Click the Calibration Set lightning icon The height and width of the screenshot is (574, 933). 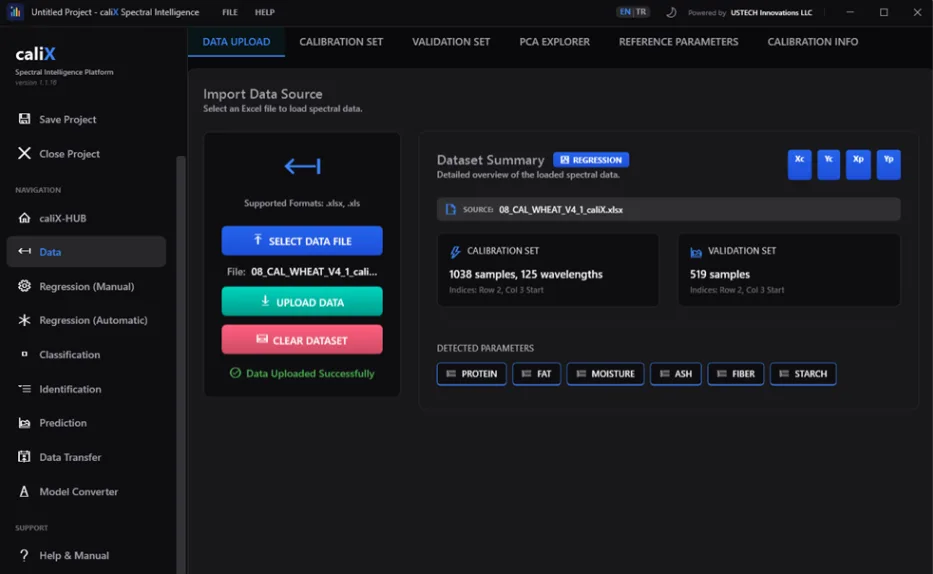coord(455,252)
